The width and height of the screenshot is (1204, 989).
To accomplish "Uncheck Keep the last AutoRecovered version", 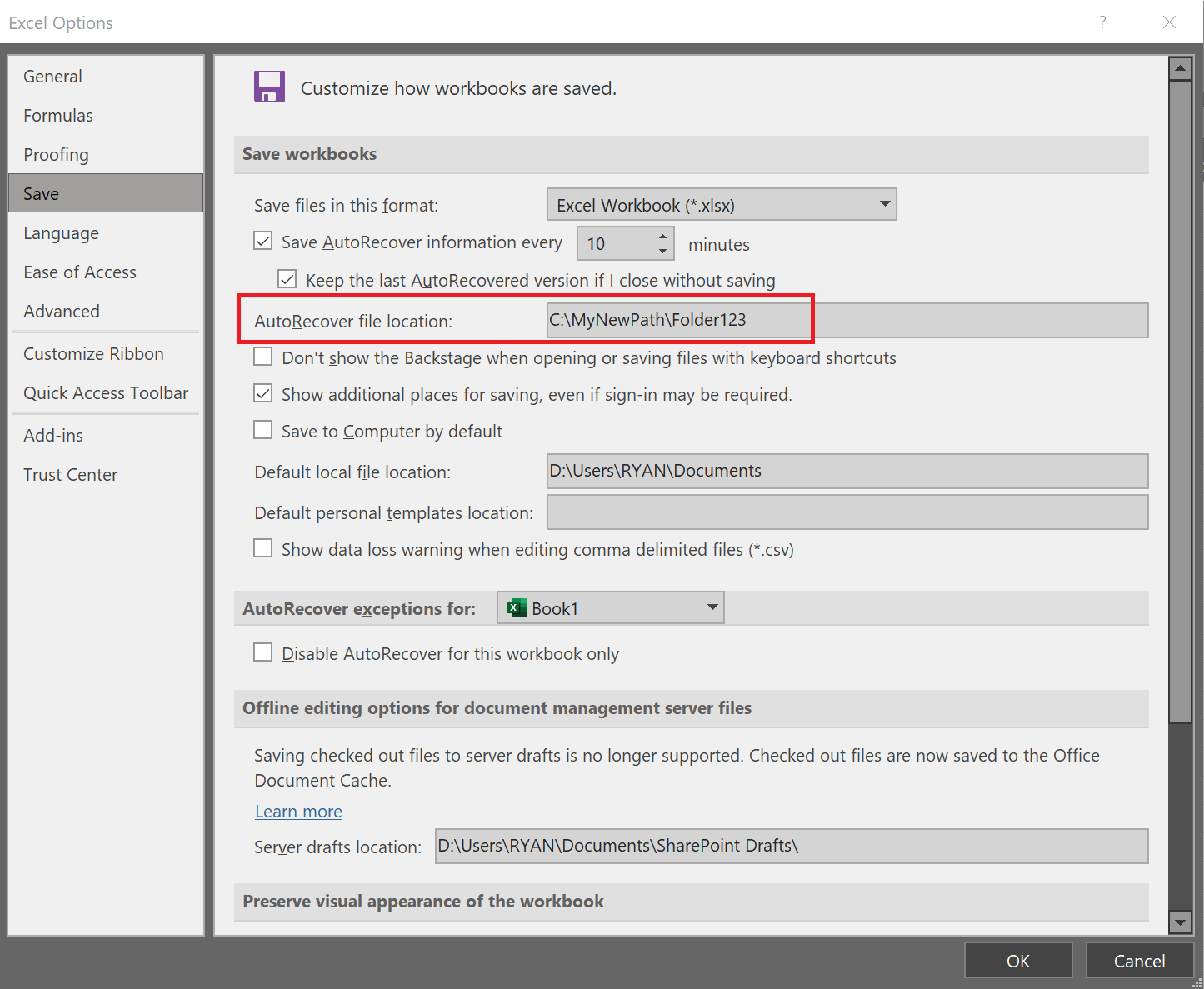I will click(x=287, y=279).
